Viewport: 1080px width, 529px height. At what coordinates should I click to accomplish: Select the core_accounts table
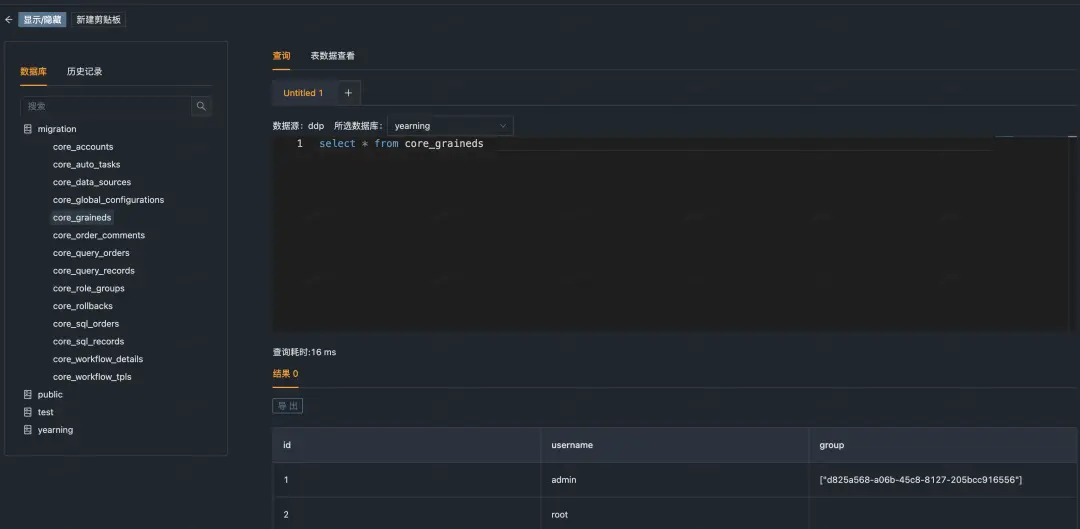point(83,147)
